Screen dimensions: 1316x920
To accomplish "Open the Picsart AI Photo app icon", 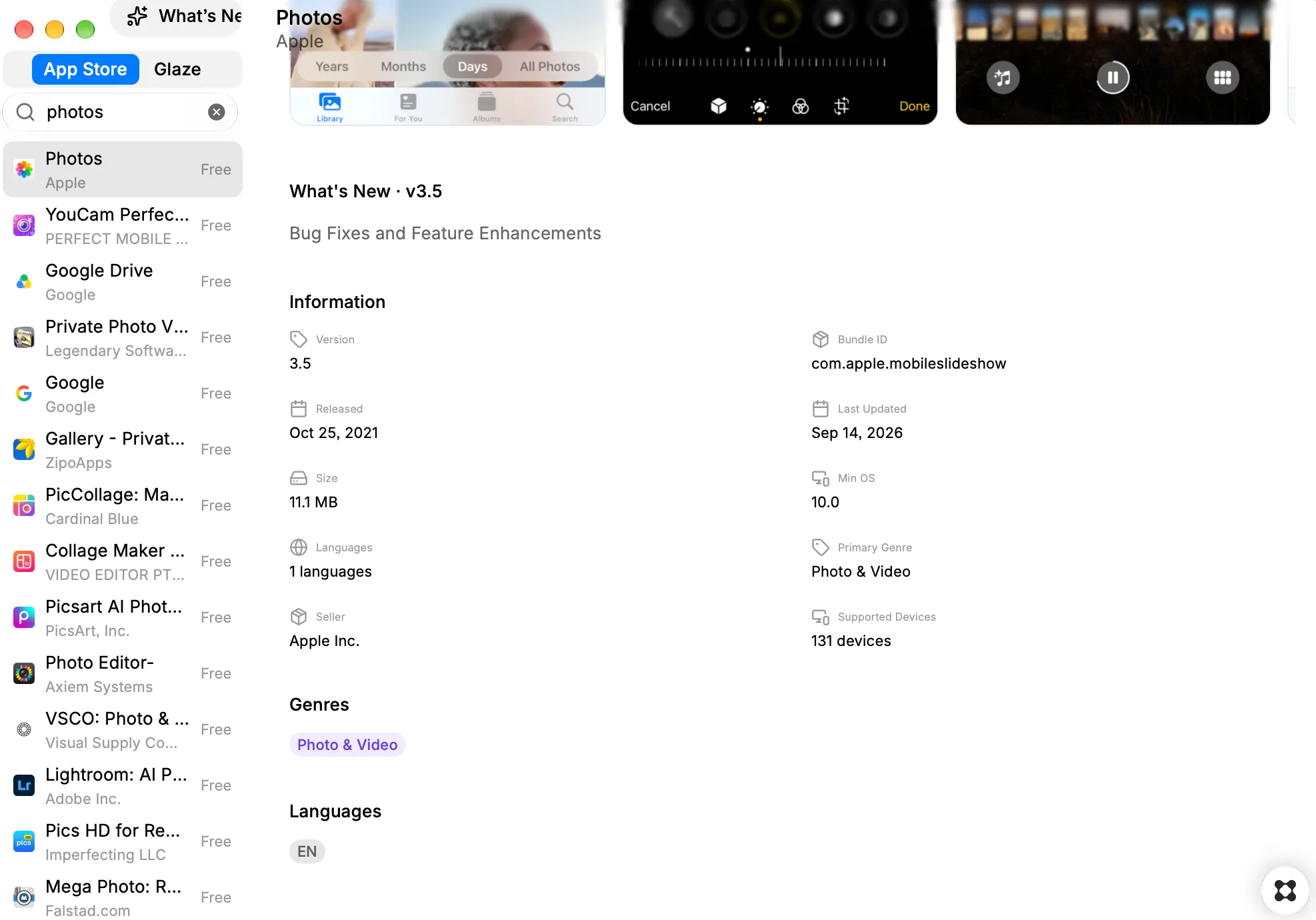I will [x=24, y=617].
